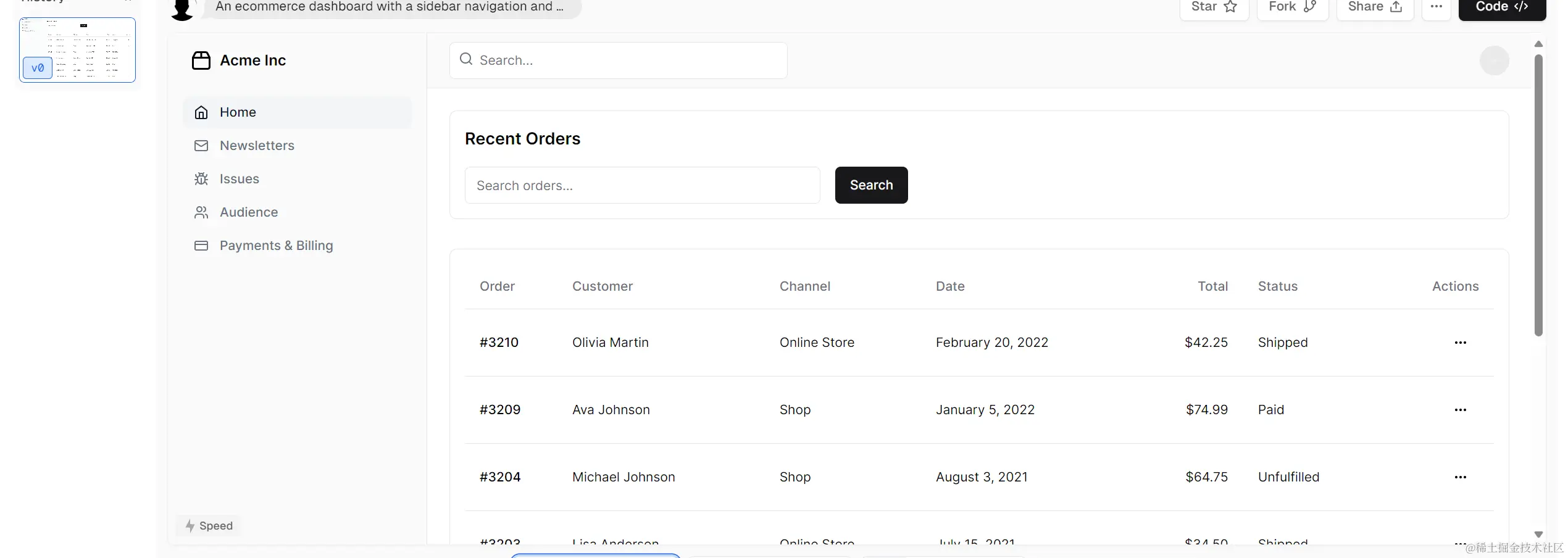
Task: Go to Issues in sidebar
Action: pyautogui.click(x=297, y=179)
